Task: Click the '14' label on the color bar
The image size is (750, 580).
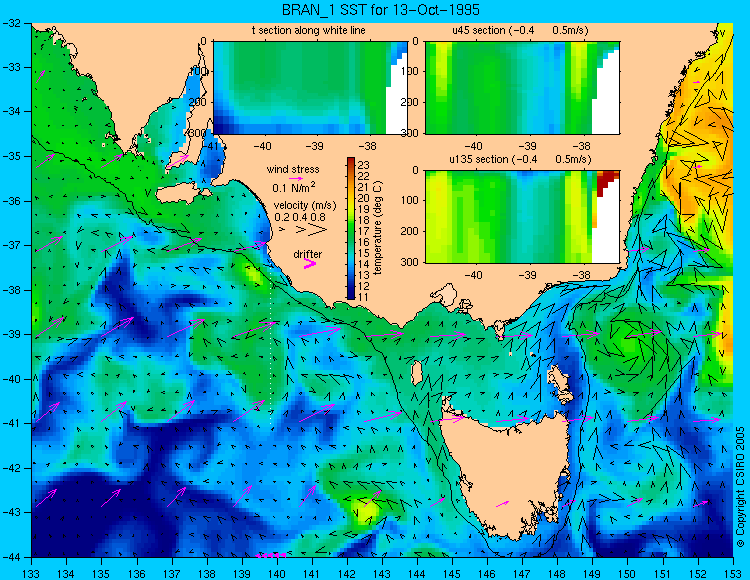Action: [363, 264]
